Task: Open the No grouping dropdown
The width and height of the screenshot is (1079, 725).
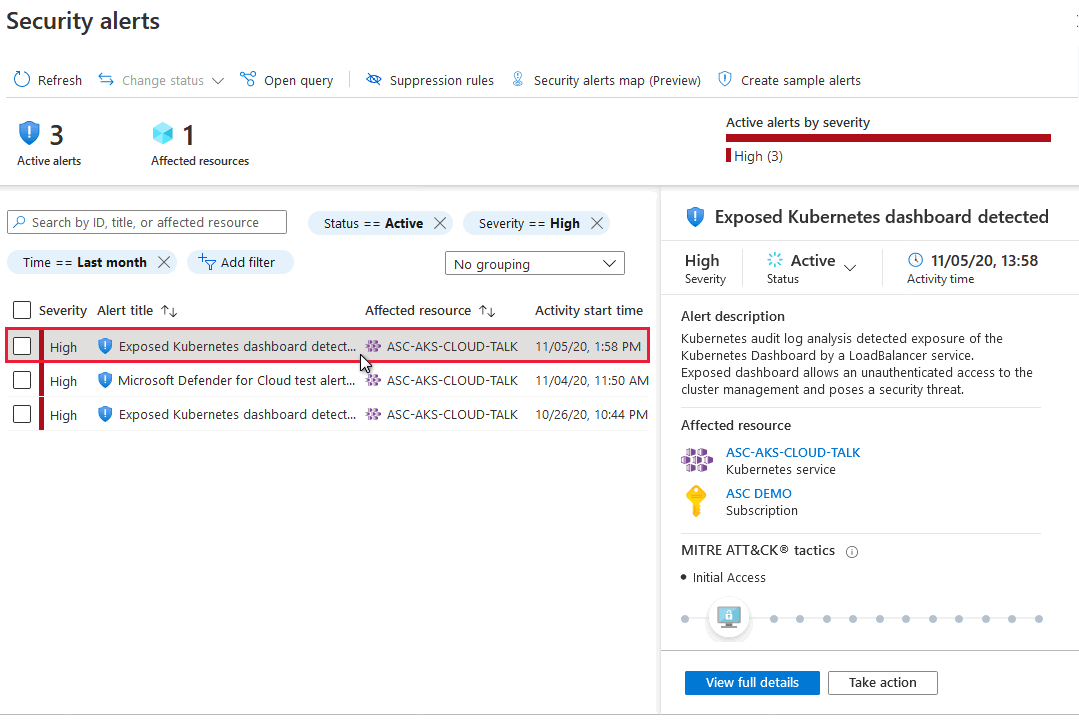Action: click(535, 263)
